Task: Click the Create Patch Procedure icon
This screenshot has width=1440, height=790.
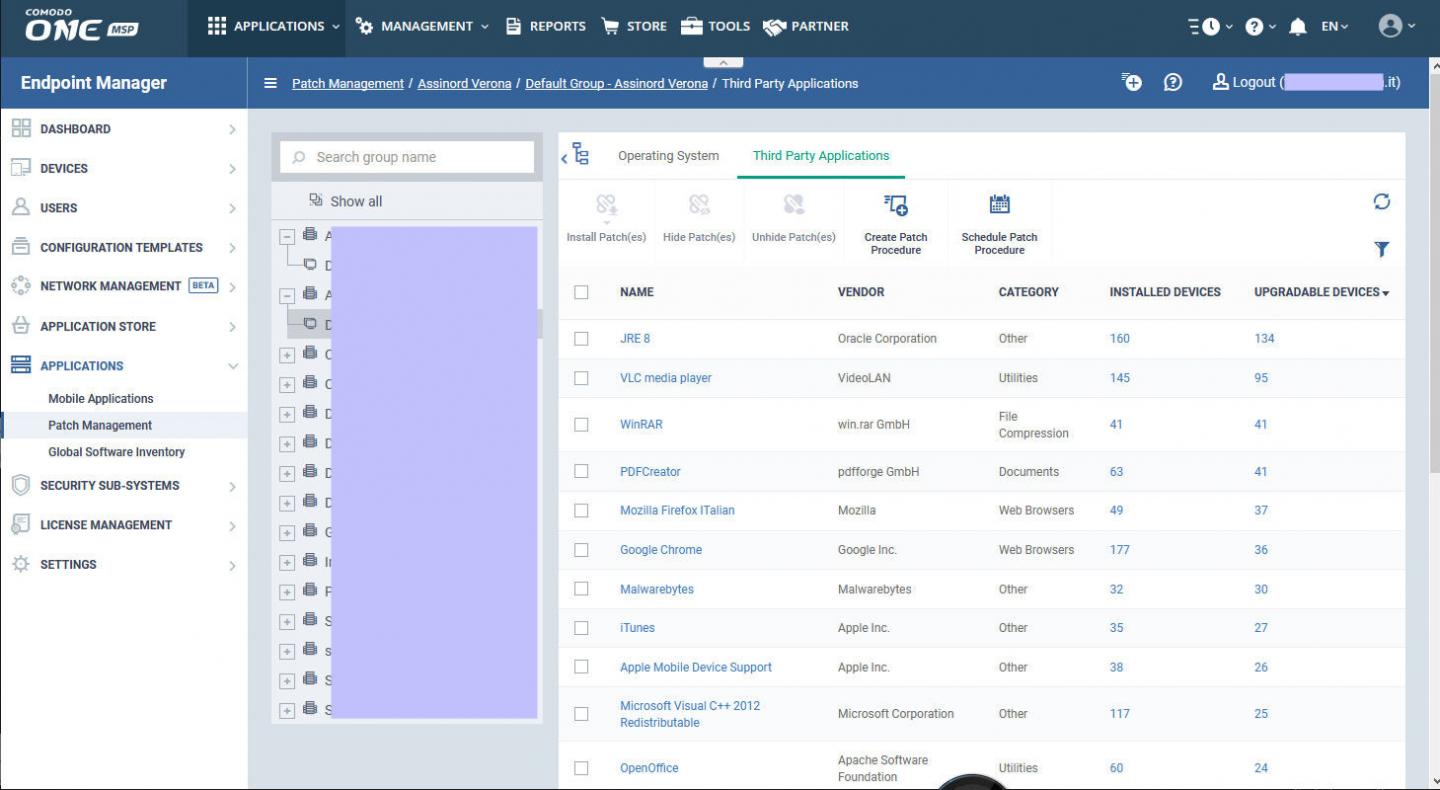Action: coord(895,206)
